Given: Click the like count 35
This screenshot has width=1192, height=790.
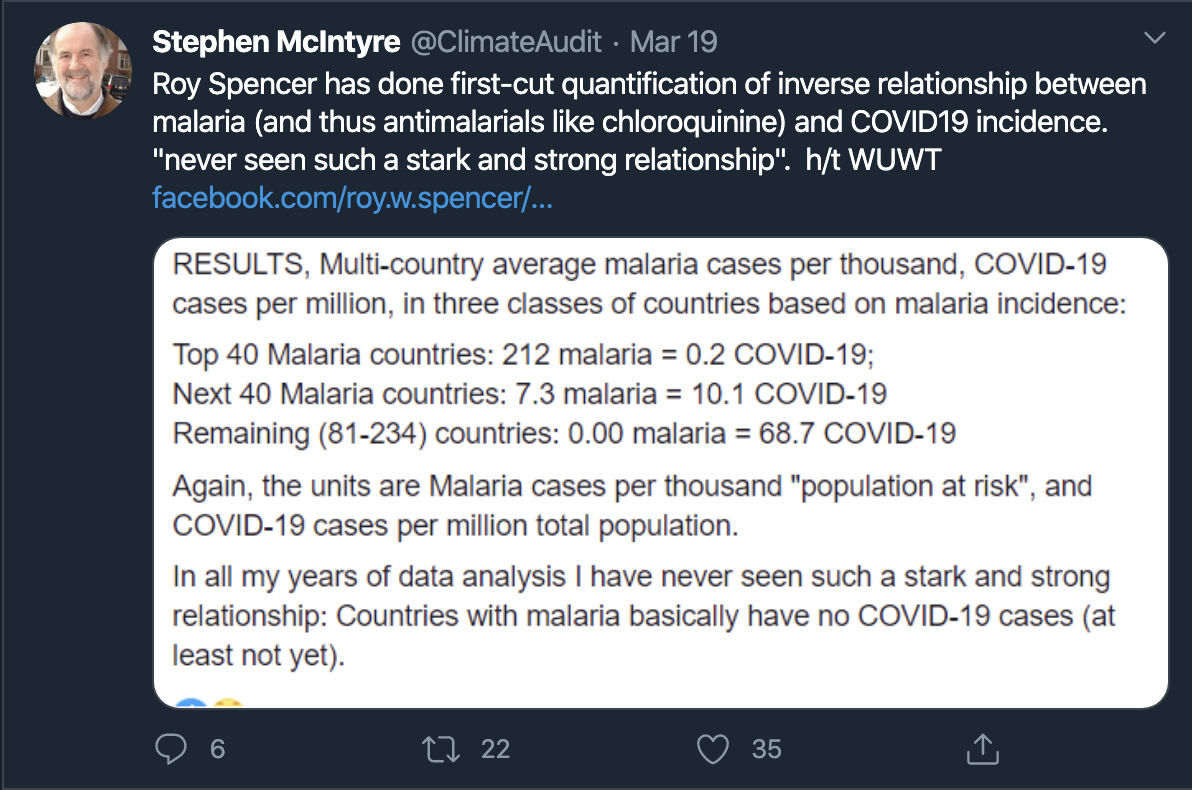Looking at the screenshot, I should (766, 749).
